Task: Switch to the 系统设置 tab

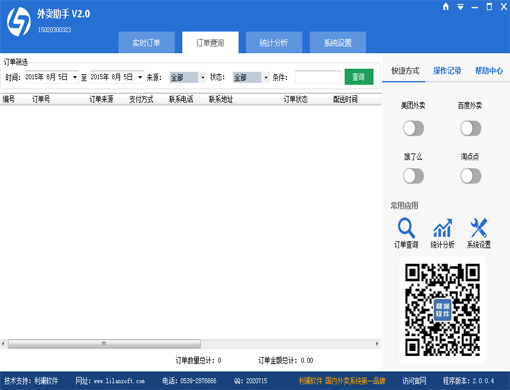Action: click(338, 43)
